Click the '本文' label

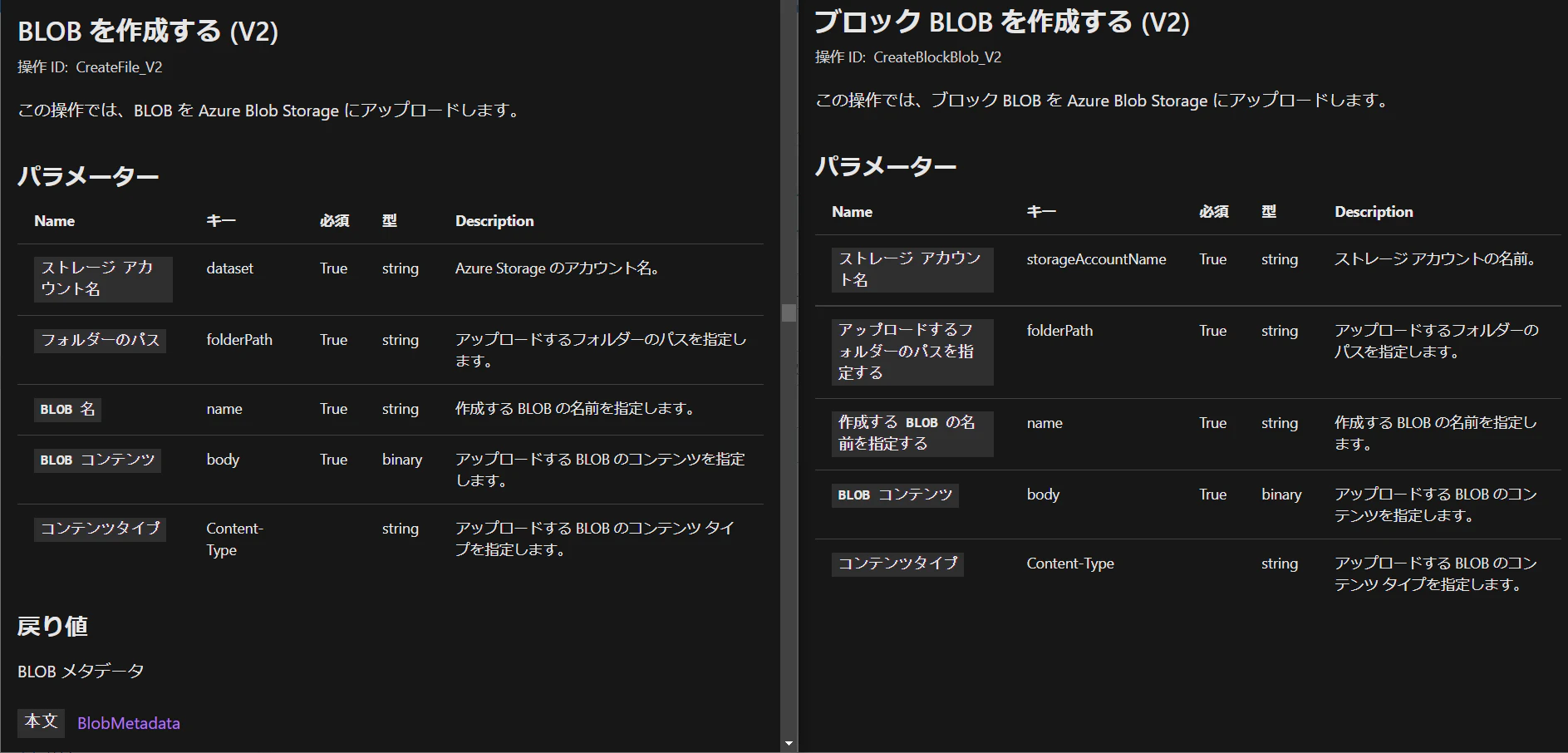pyautogui.click(x=41, y=721)
